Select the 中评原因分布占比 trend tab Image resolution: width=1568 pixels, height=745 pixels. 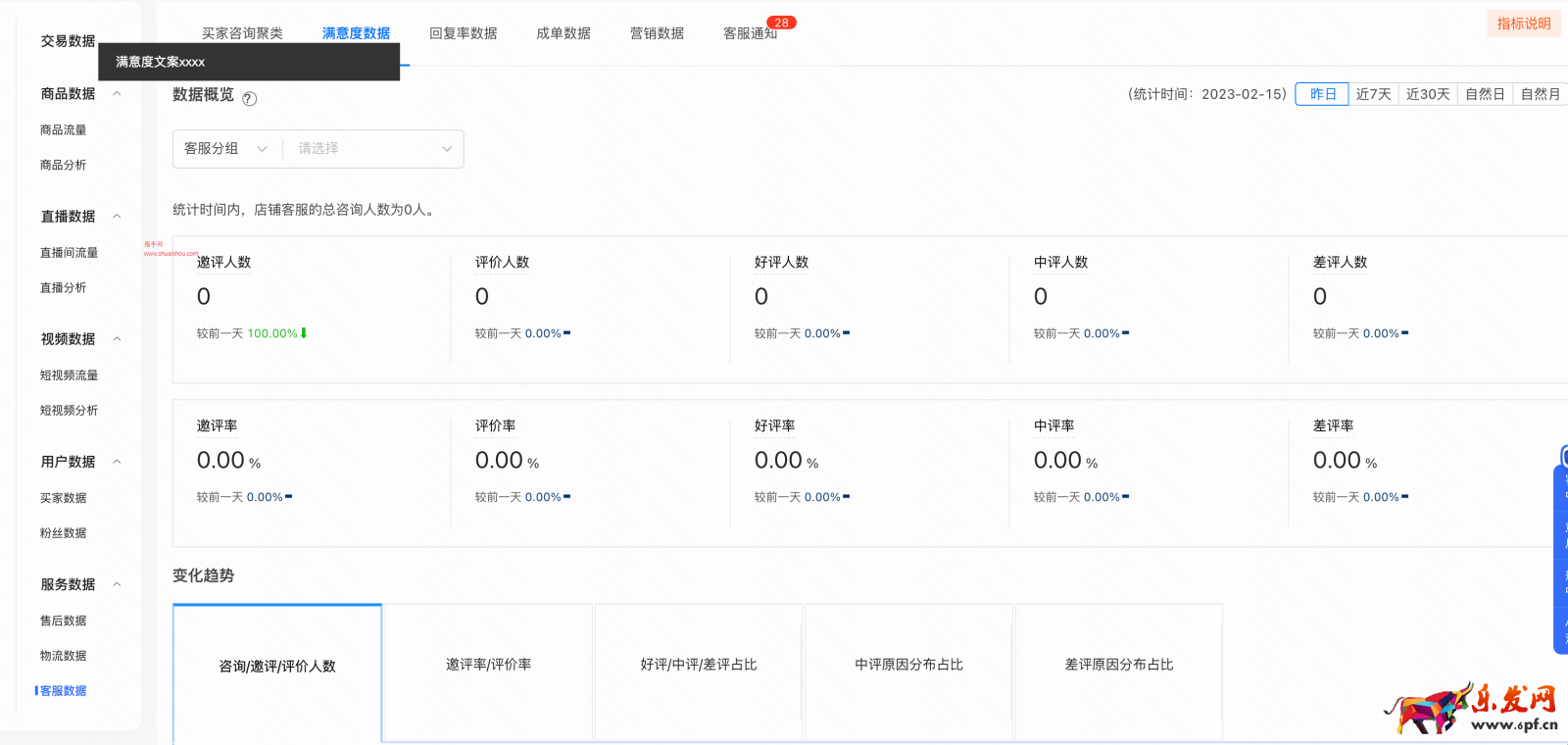point(908,672)
